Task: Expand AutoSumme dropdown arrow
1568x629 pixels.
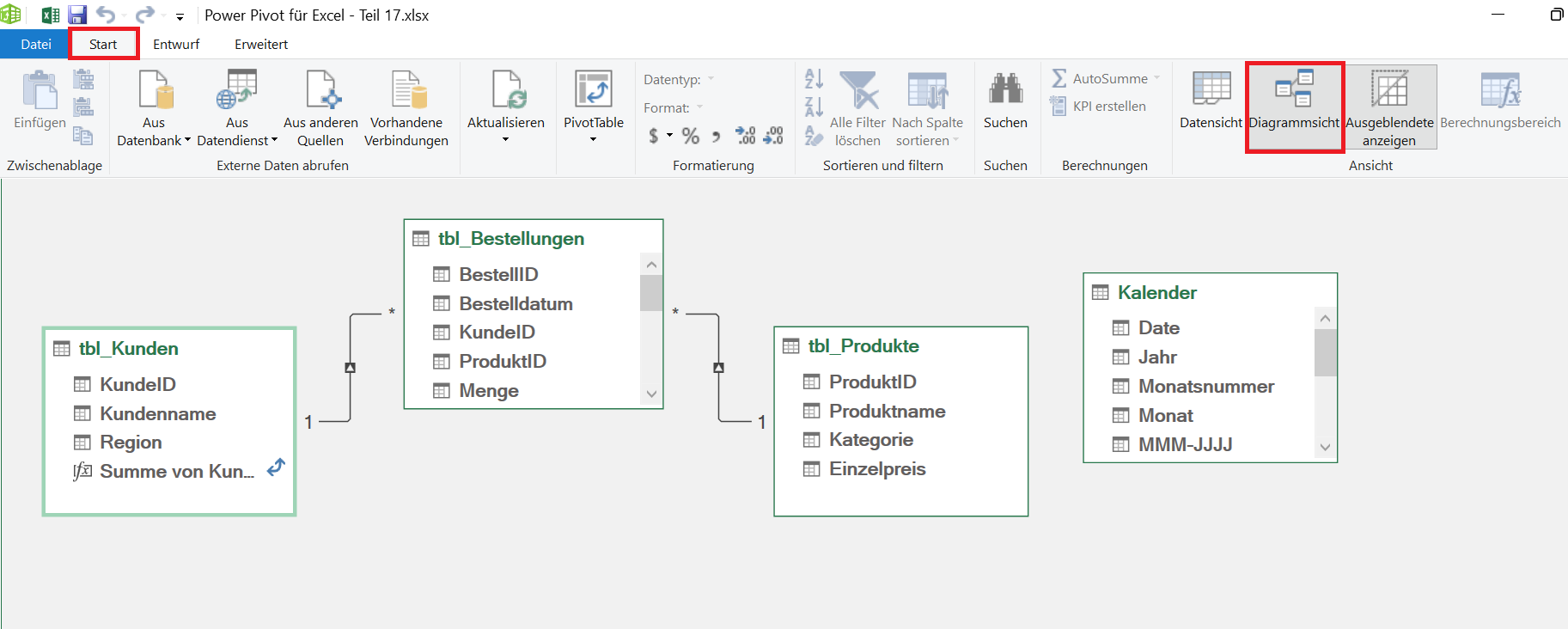Action: point(1156,78)
